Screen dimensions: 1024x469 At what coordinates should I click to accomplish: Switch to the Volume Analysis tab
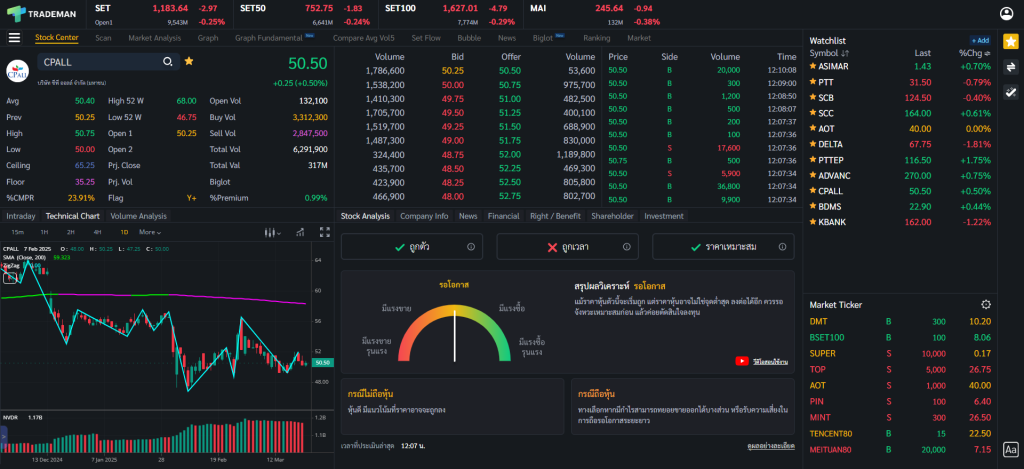[x=138, y=216]
